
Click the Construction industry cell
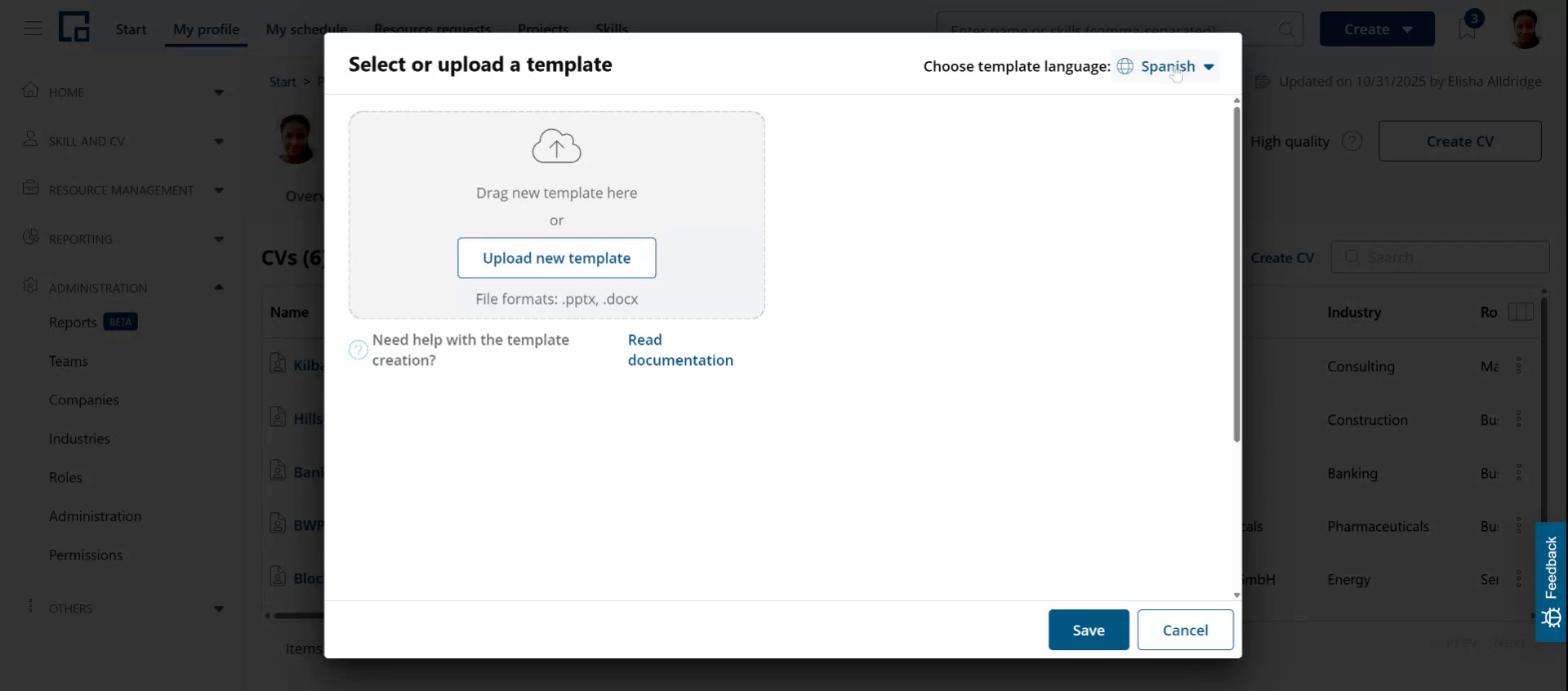click(x=1367, y=420)
